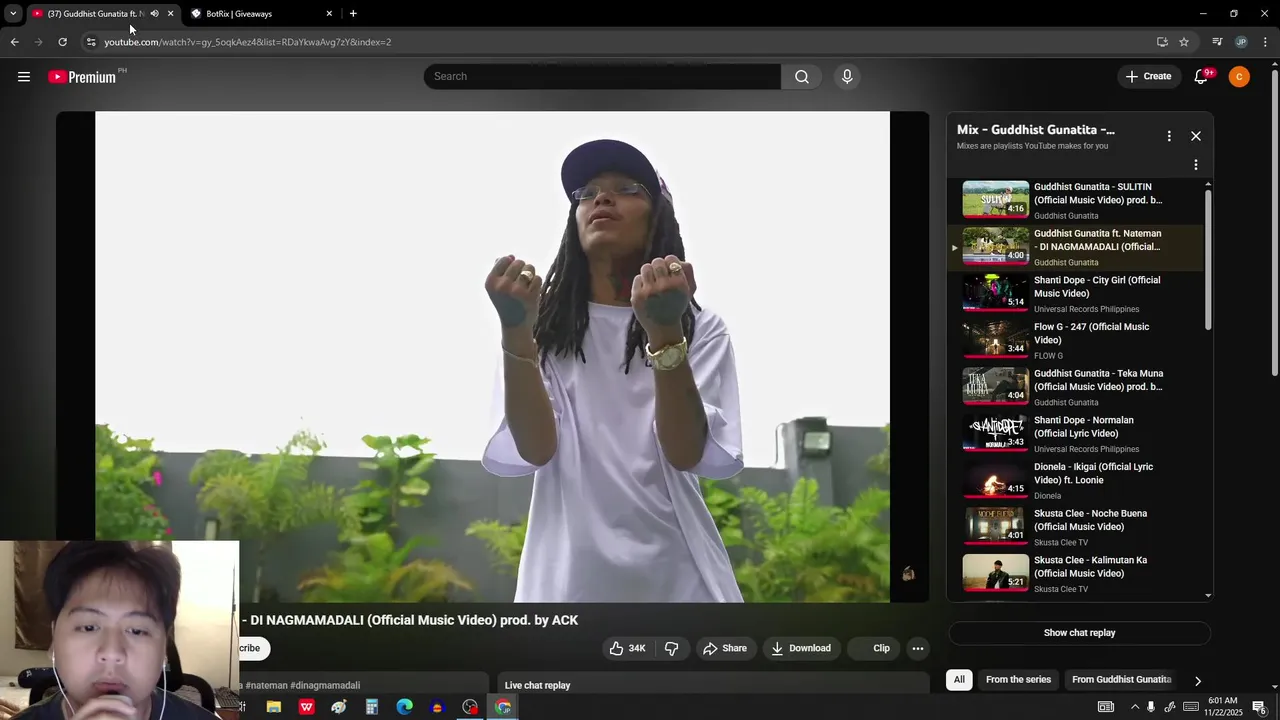The image size is (1280, 720).
Task: Click the playlist panel scrollbar
Action: tap(1208, 260)
